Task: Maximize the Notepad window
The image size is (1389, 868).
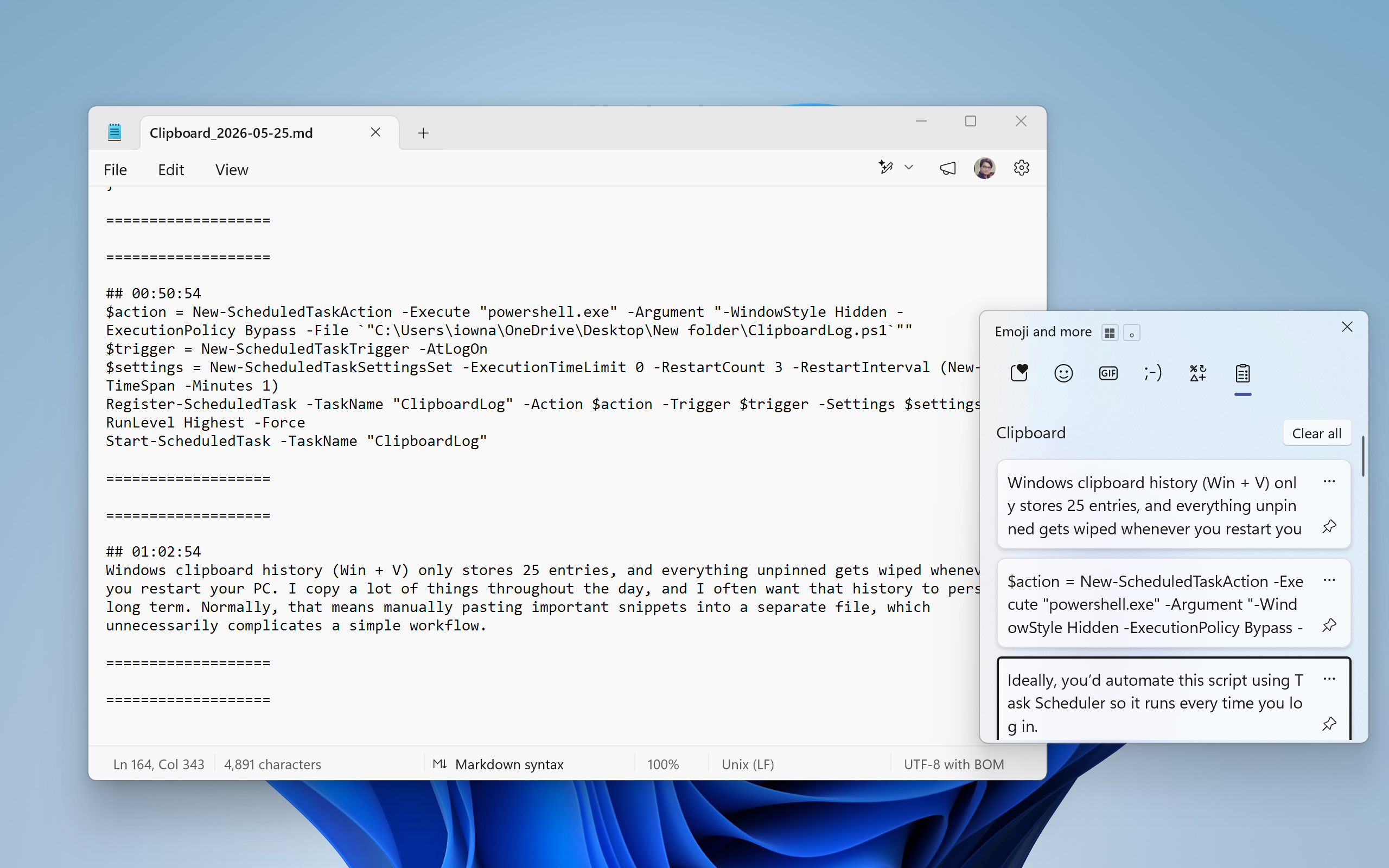Action: (971, 121)
